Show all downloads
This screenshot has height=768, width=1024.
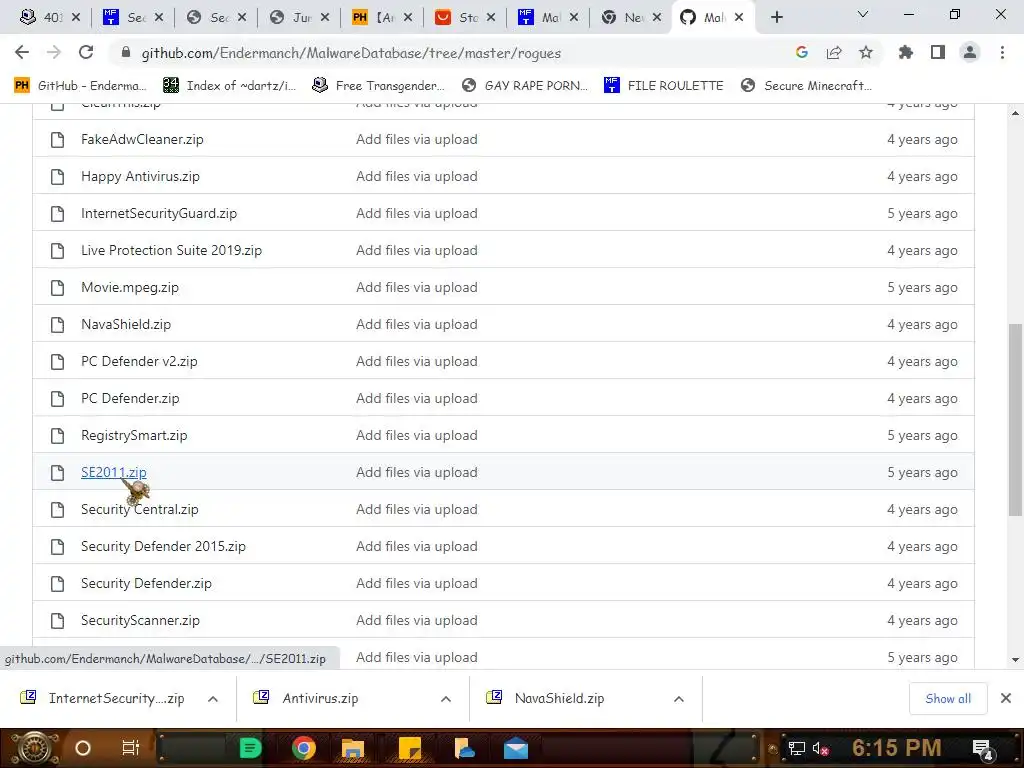948,699
